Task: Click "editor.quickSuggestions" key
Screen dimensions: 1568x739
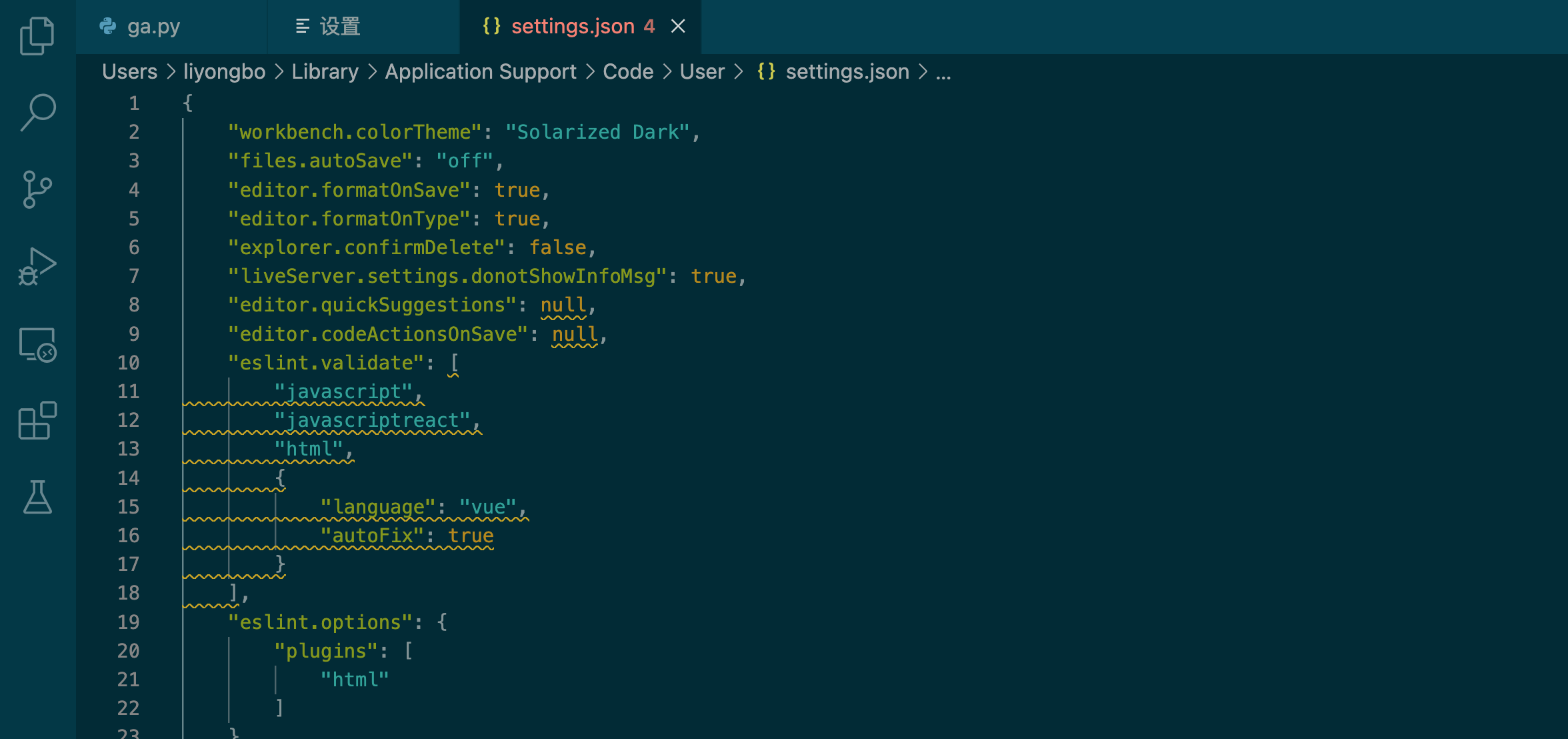Action: click(372, 305)
